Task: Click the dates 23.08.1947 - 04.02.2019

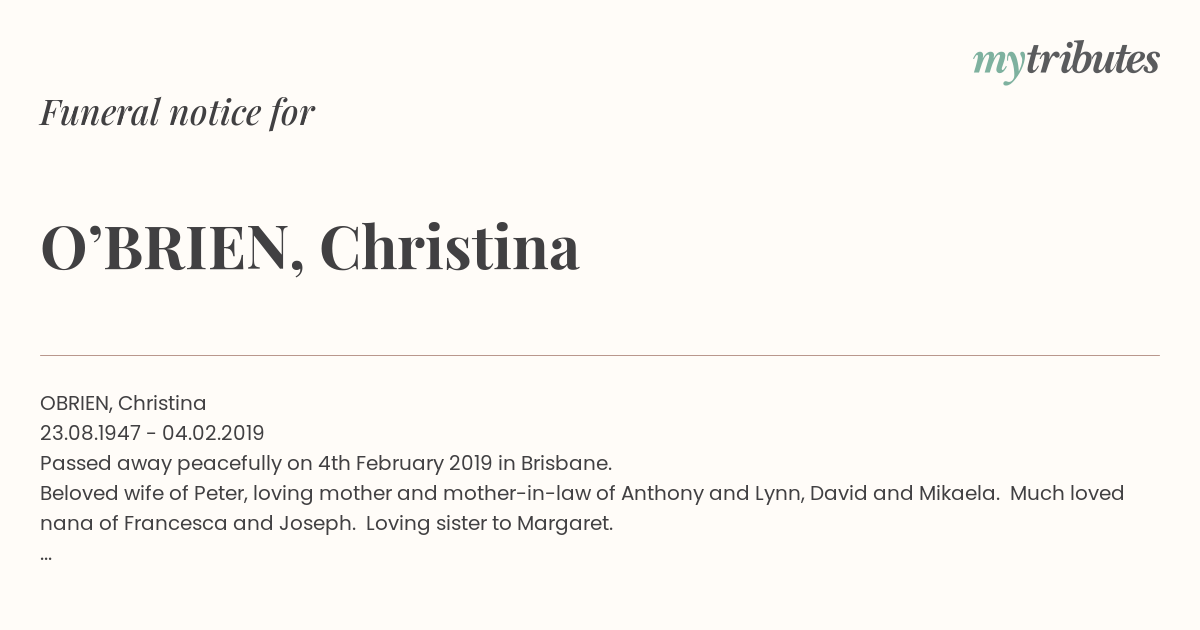Action: (152, 433)
